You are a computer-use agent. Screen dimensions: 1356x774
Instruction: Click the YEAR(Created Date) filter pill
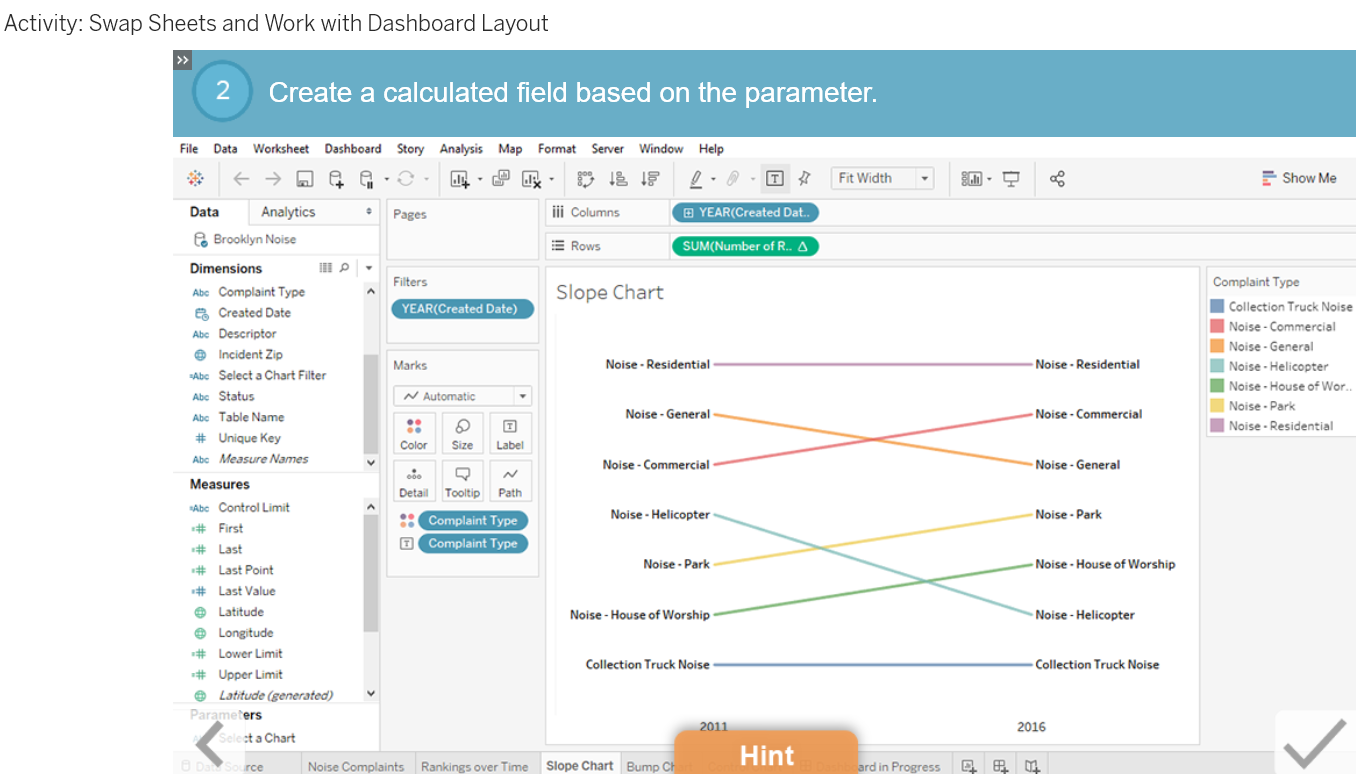click(462, 309)
